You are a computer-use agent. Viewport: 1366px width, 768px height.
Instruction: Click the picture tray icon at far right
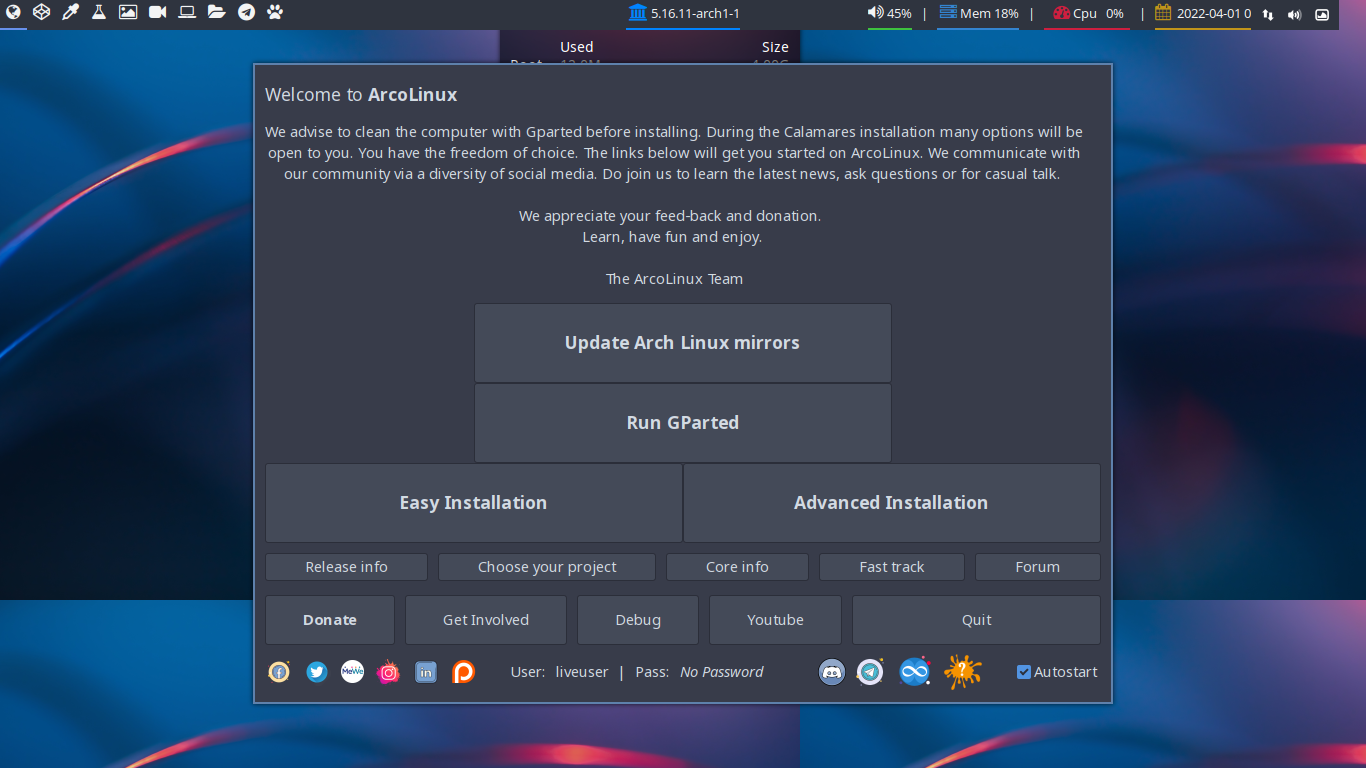click(x=1322, y=14)
